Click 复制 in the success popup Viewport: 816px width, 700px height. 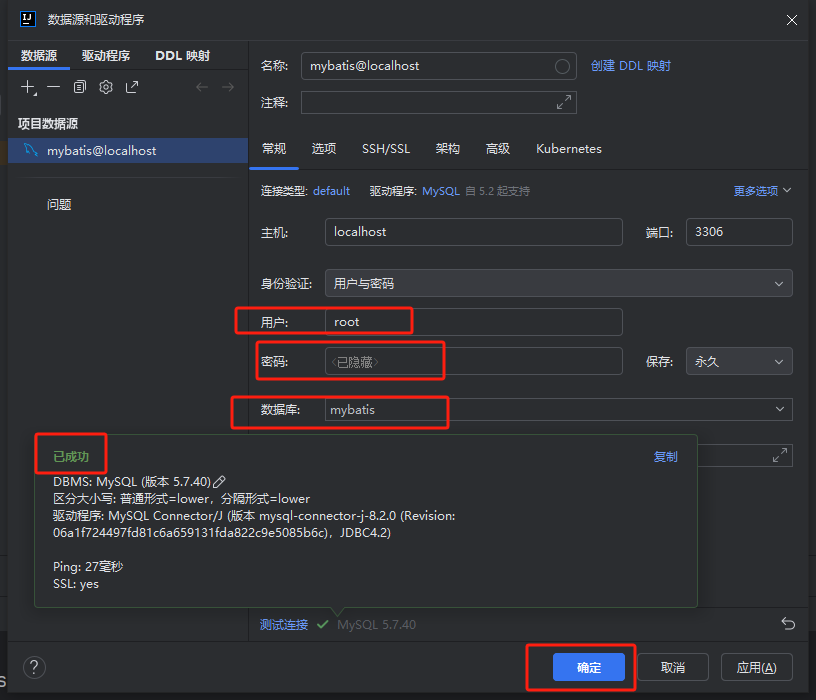(665, 456)
